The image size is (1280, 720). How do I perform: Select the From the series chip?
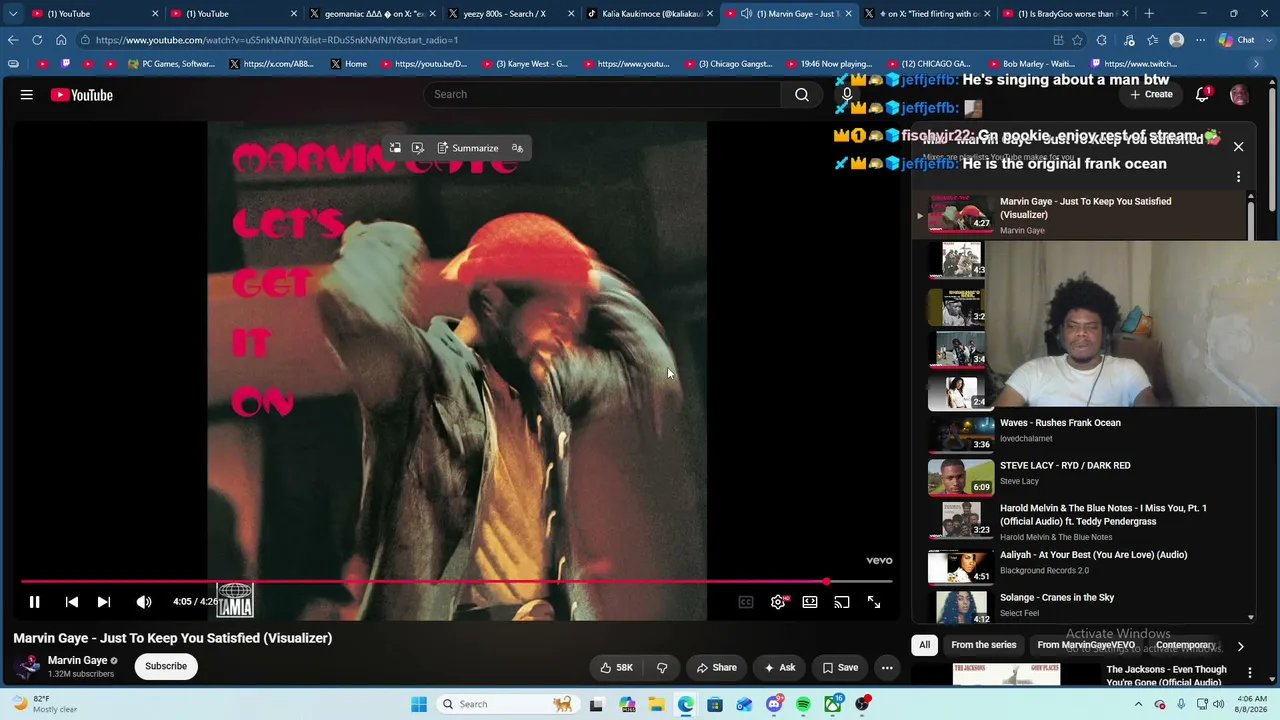tap(983, 645)
